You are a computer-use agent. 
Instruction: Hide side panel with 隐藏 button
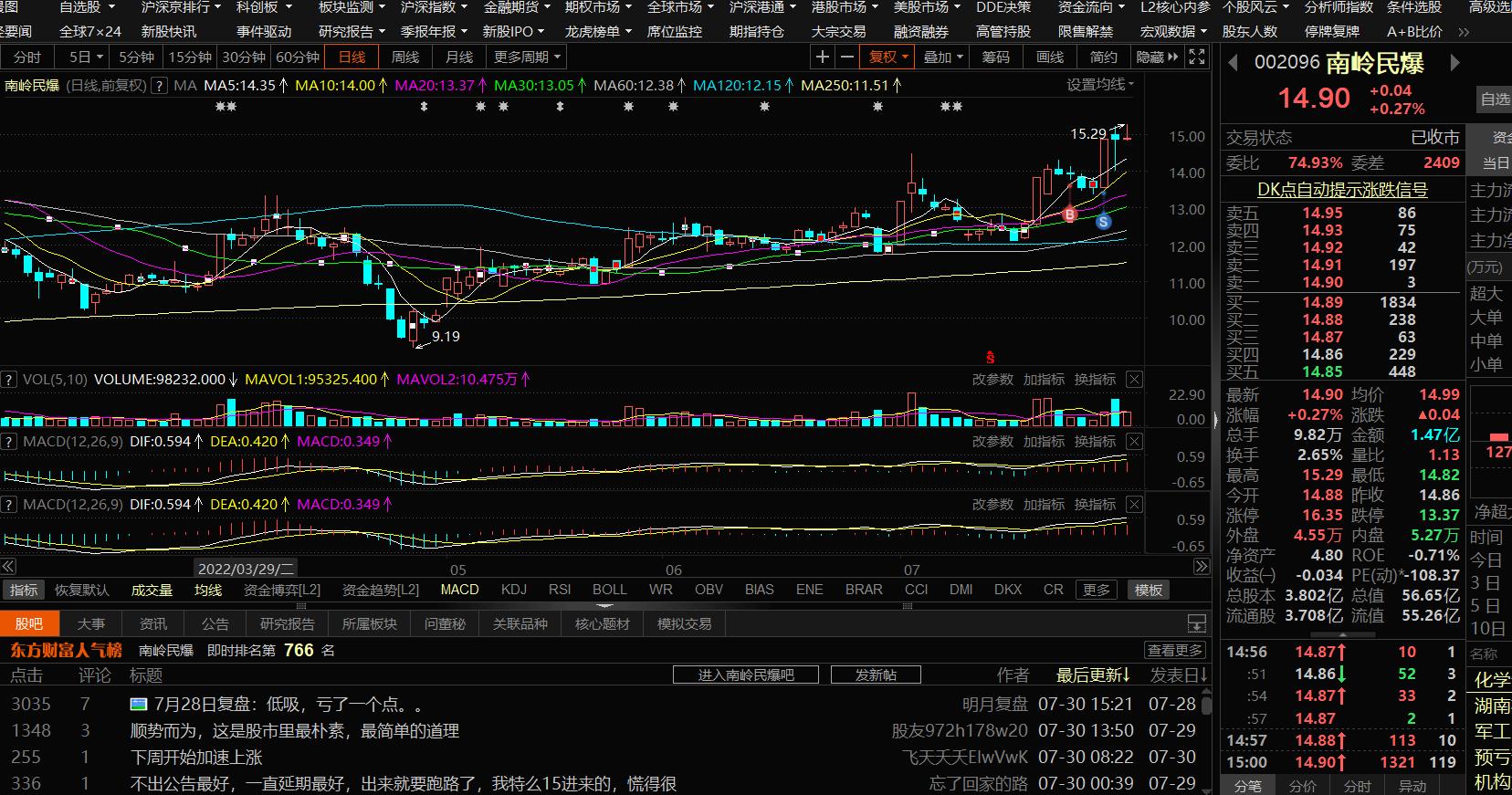point(1157,57)
